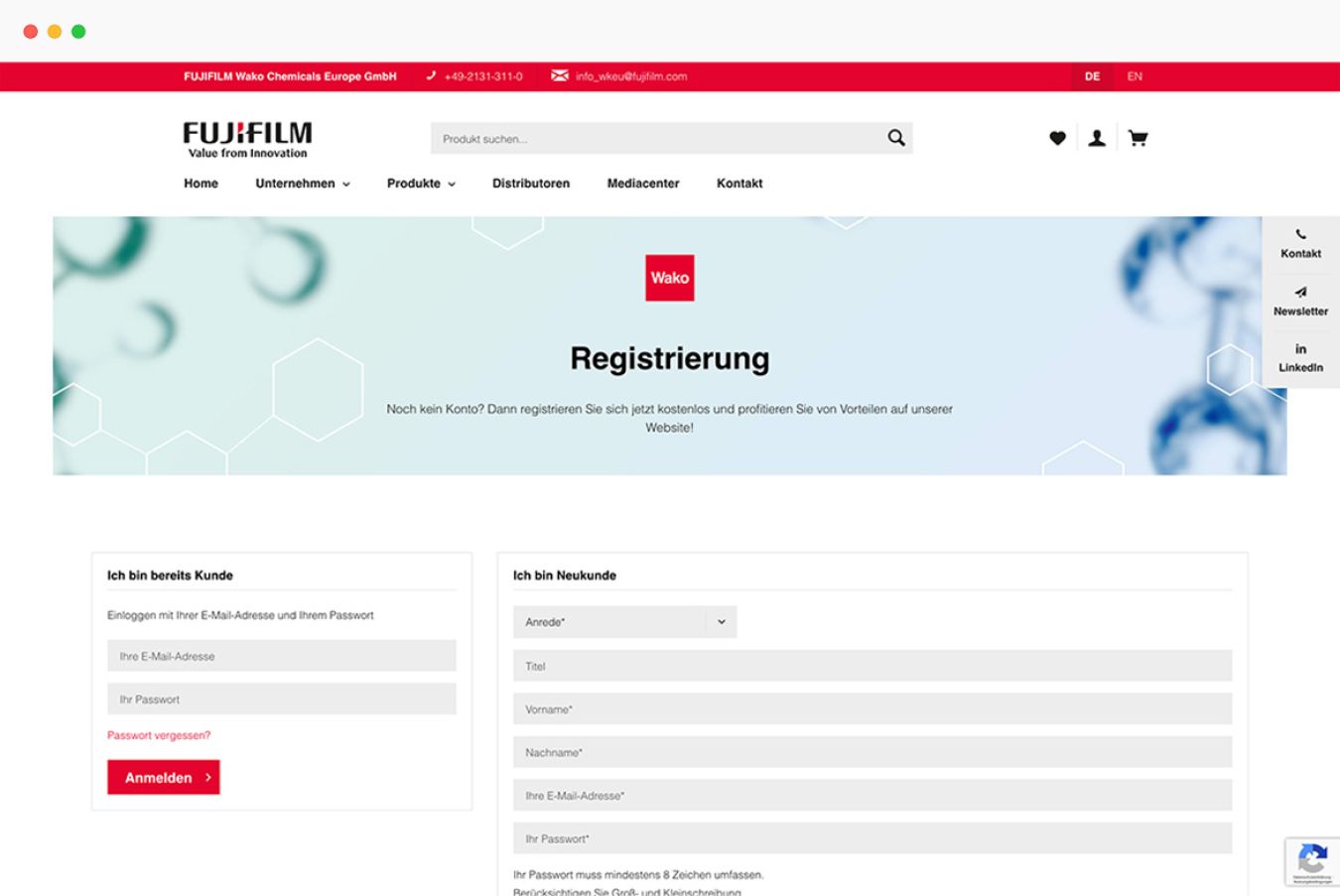The image size is (1340, 896).
Task: Click the Kontakt phone sidebar icon
Action: 1300,243
